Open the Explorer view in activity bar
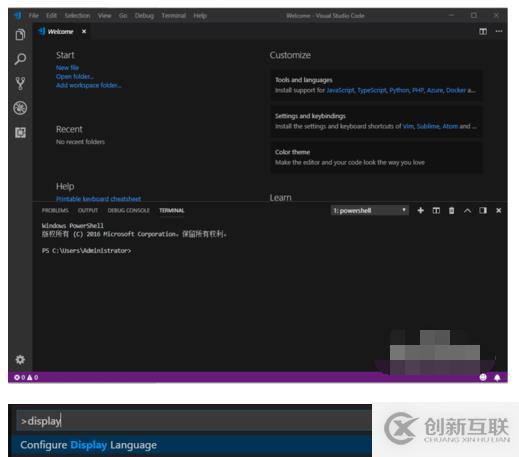This screenshot has height=457, width=519. tap(20, 35)
